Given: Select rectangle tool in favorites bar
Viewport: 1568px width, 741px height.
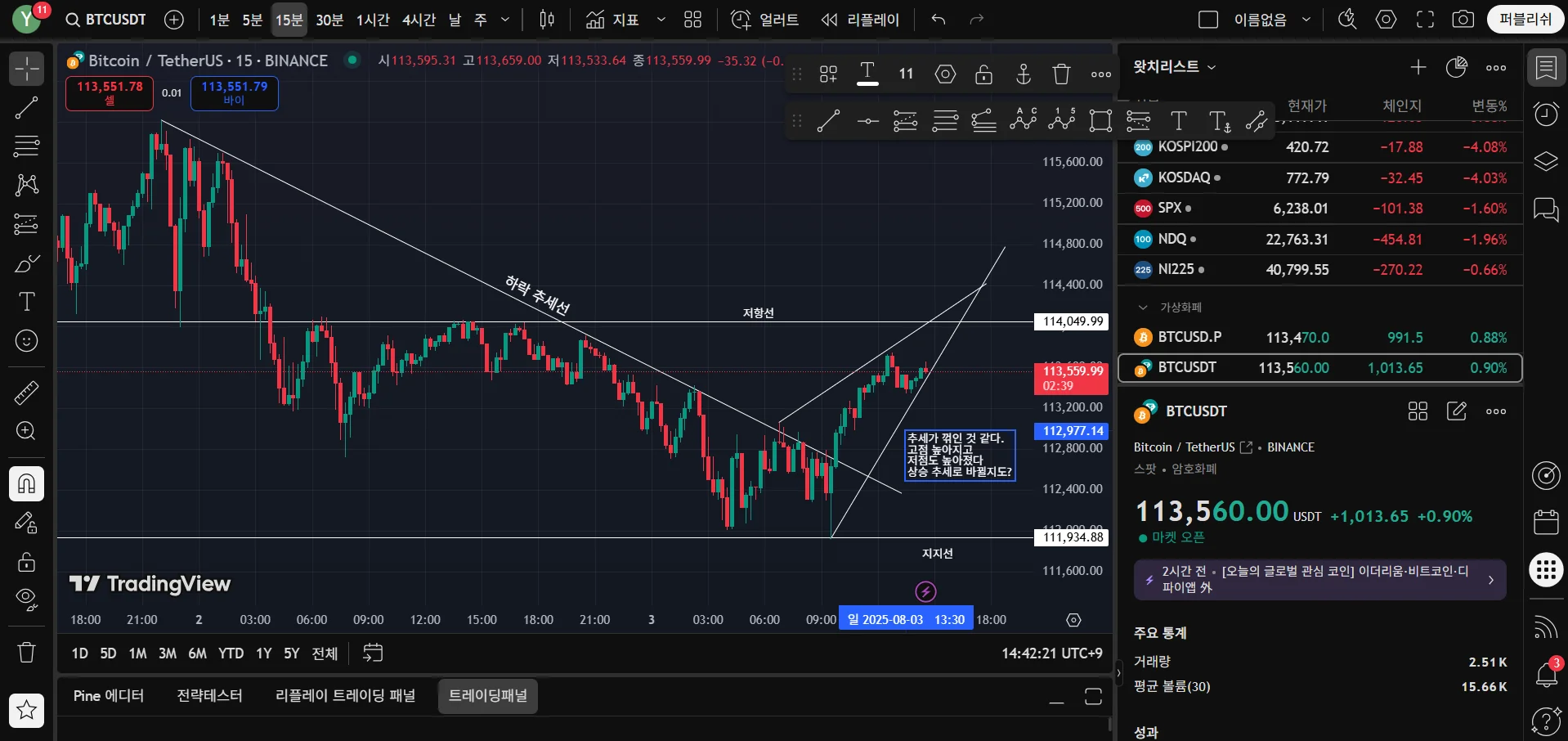Looking at the screenshot, I should pos(1101,122).
